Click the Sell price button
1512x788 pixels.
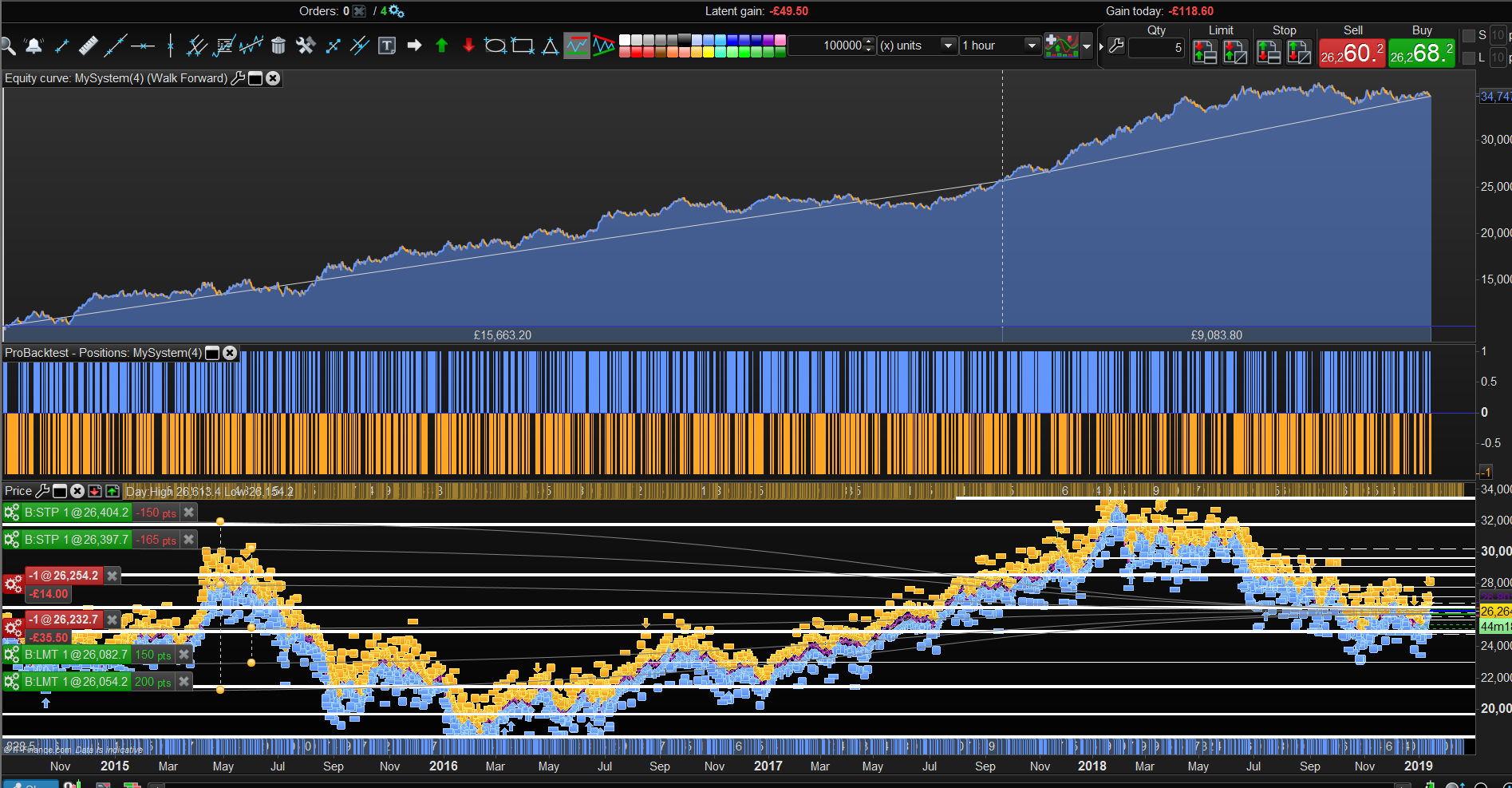(x=1352, y=53)
